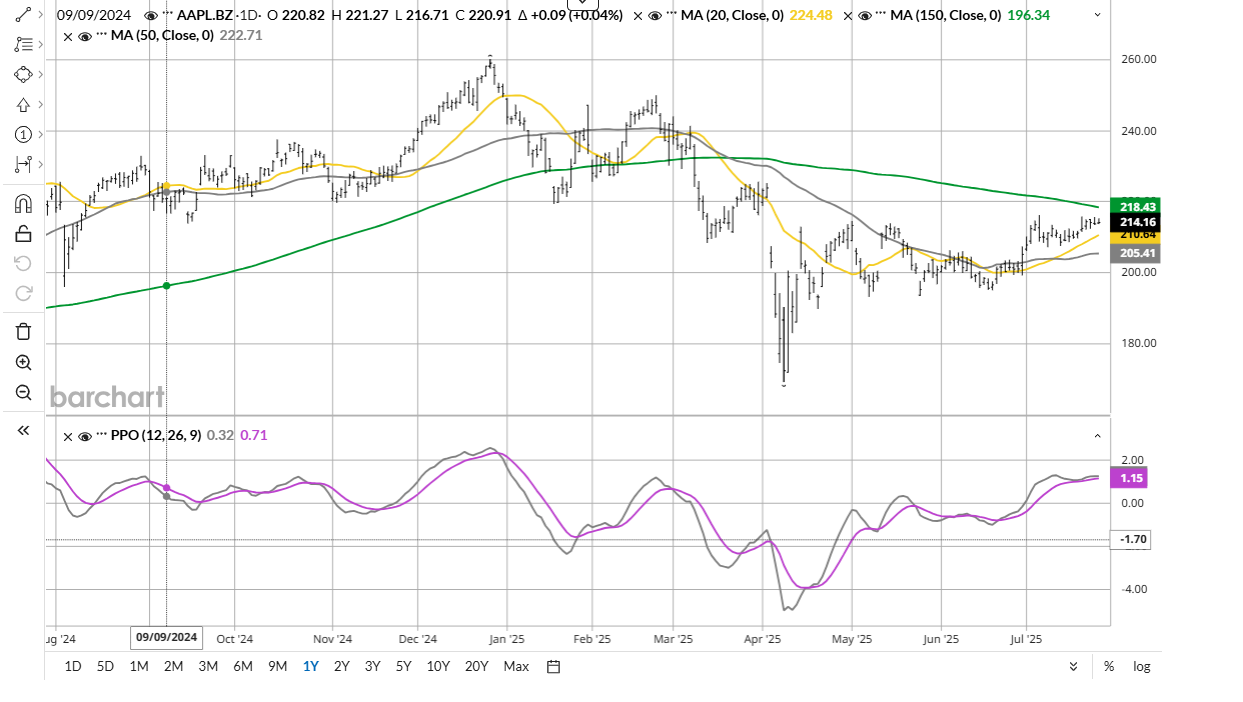Choose the 6M time range
Image resolution: width=1243 pixels, height=702 pixels.
242,667
